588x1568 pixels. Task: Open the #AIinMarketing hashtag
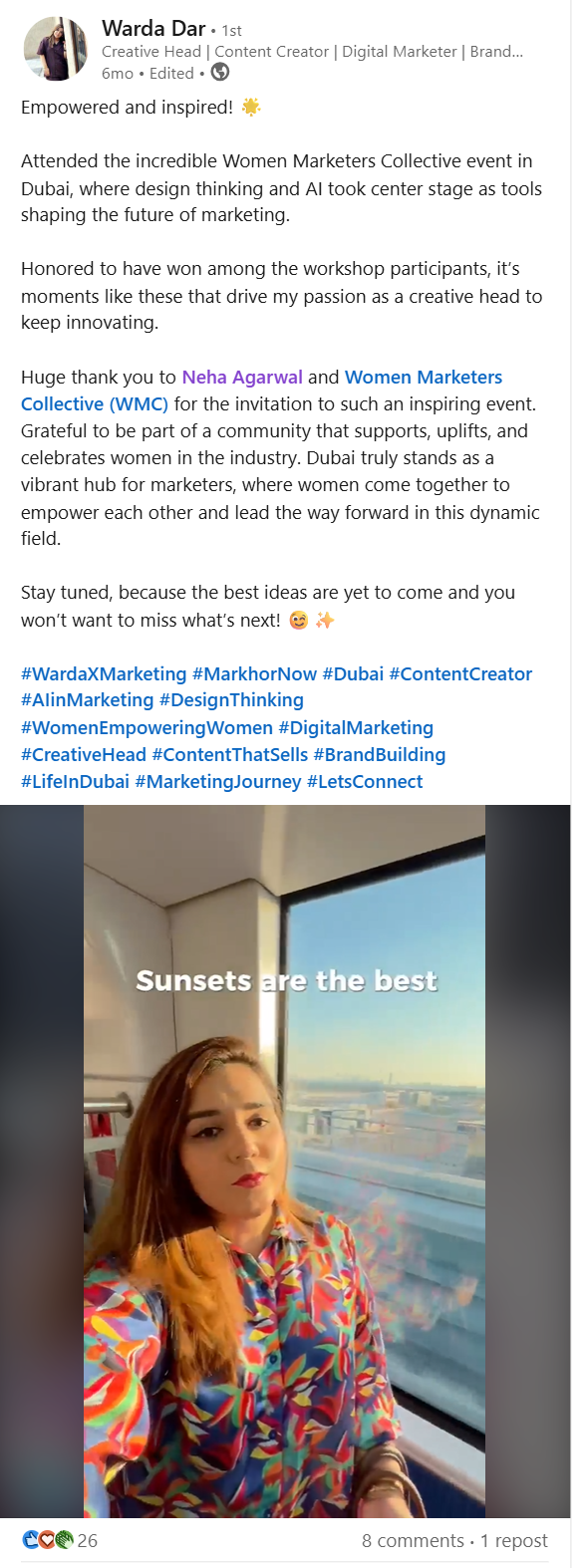pyautogui.click(x=88, y=700)
